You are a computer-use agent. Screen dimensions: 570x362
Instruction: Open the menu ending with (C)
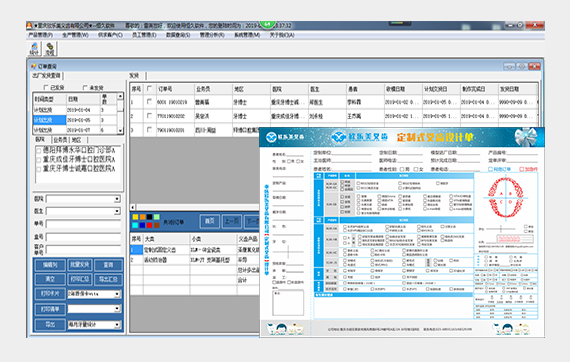pos(110,35)
